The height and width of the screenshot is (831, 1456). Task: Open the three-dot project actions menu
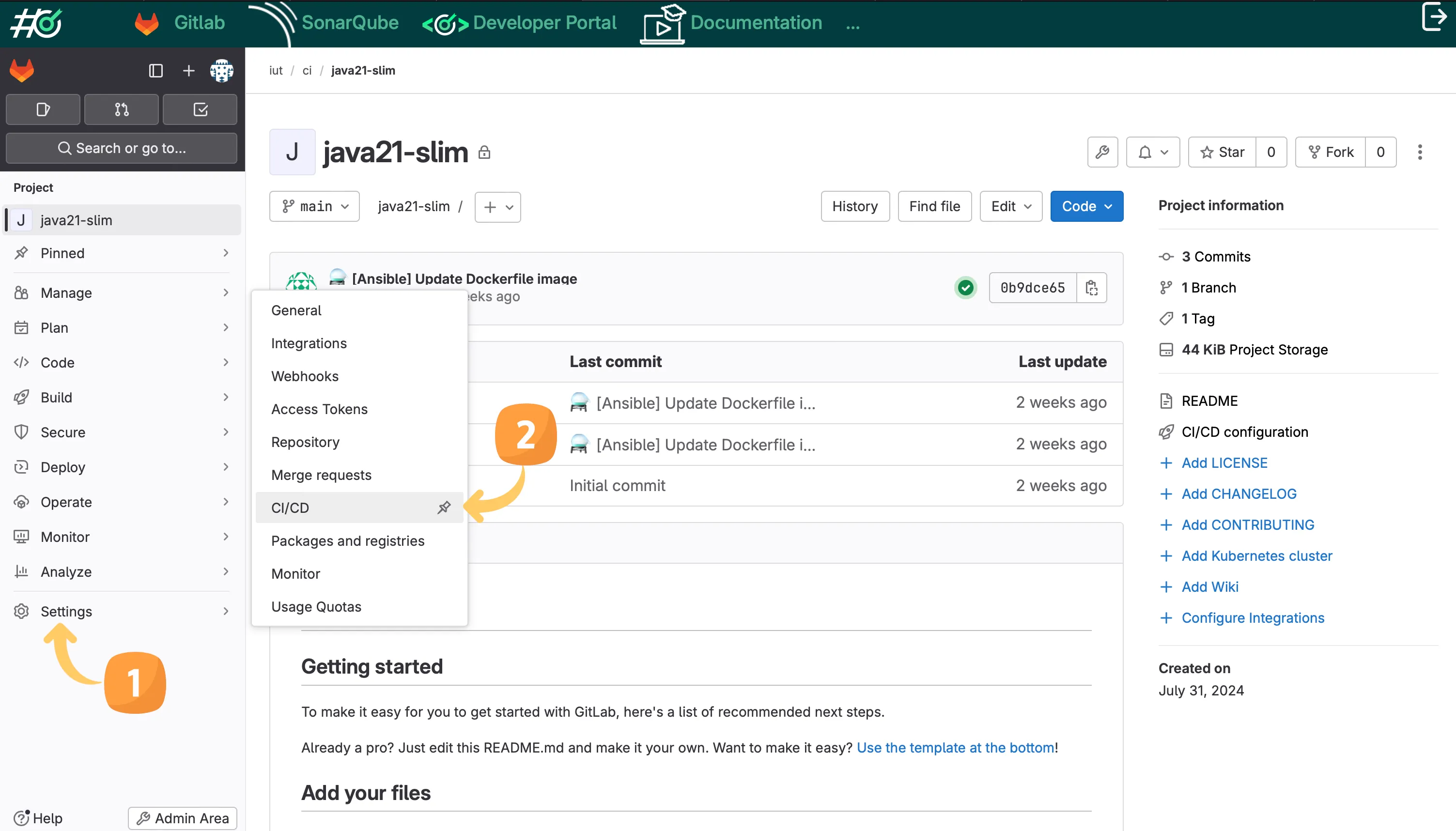click(x=1420, y=153)
